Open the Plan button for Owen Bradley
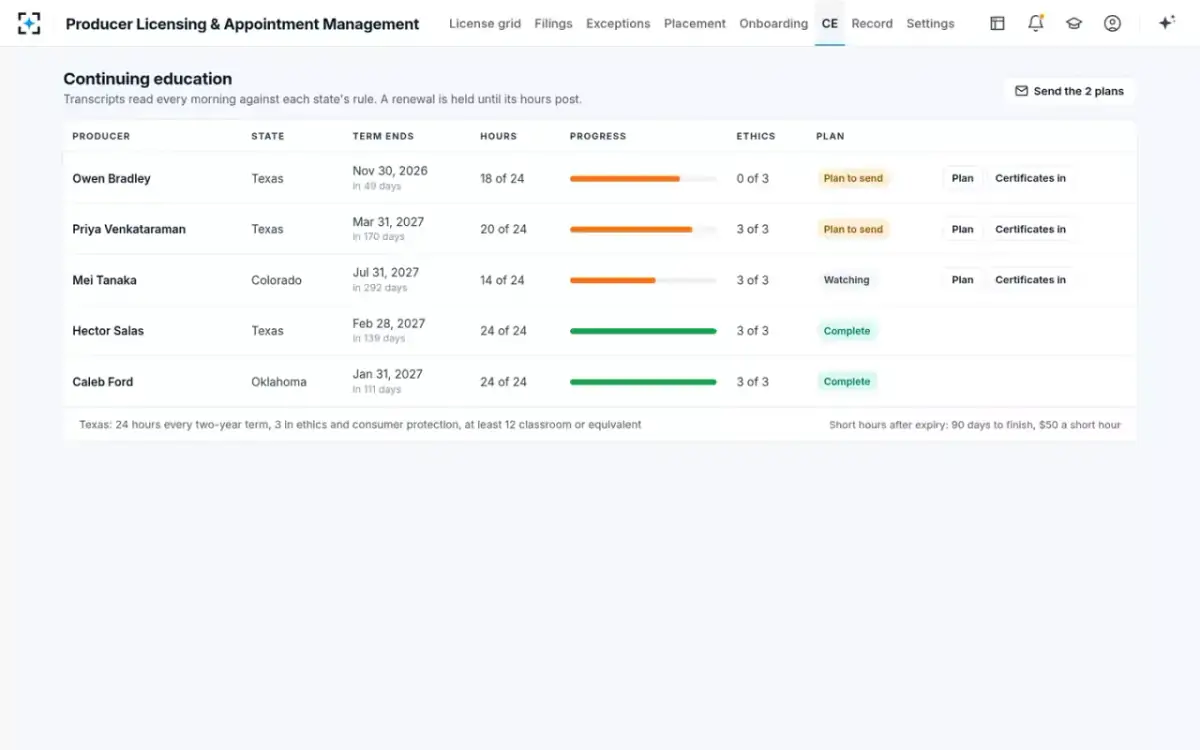 [x=963, y=178]
